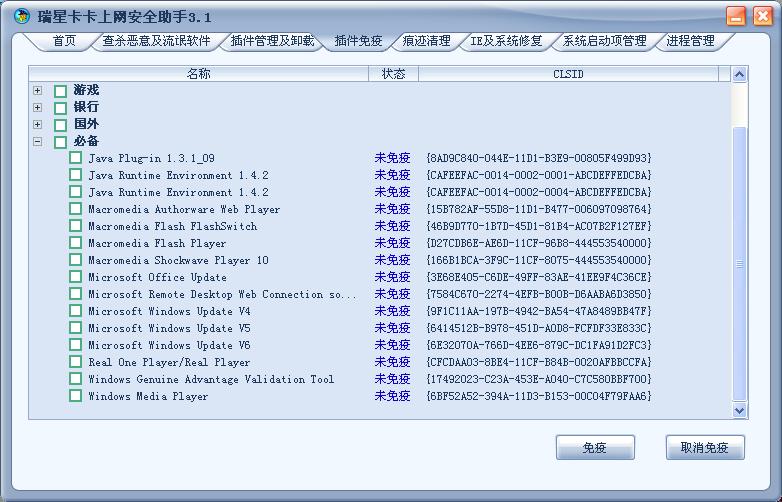Select the 游戏 category label
The width and height of the screenshot is (782, 502).
[x=86, y=90]
